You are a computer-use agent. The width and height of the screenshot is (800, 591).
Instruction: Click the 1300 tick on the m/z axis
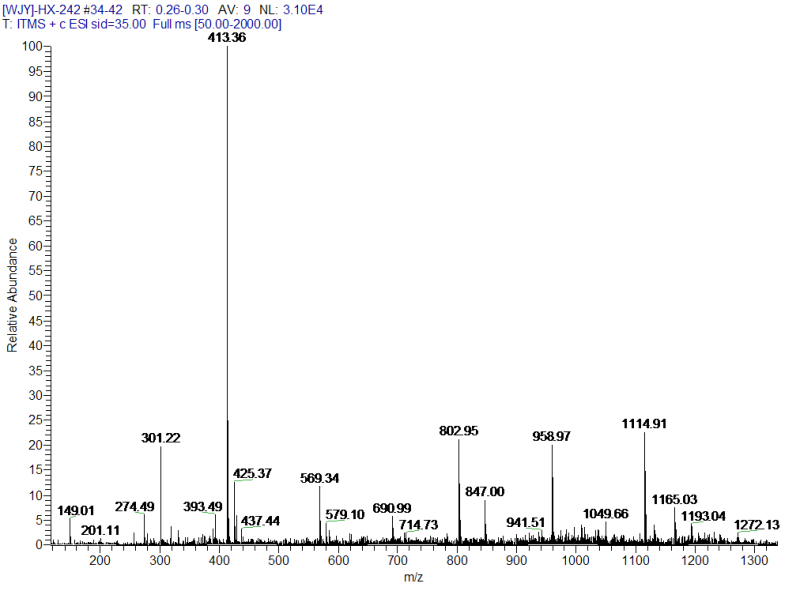coord(754,560)
